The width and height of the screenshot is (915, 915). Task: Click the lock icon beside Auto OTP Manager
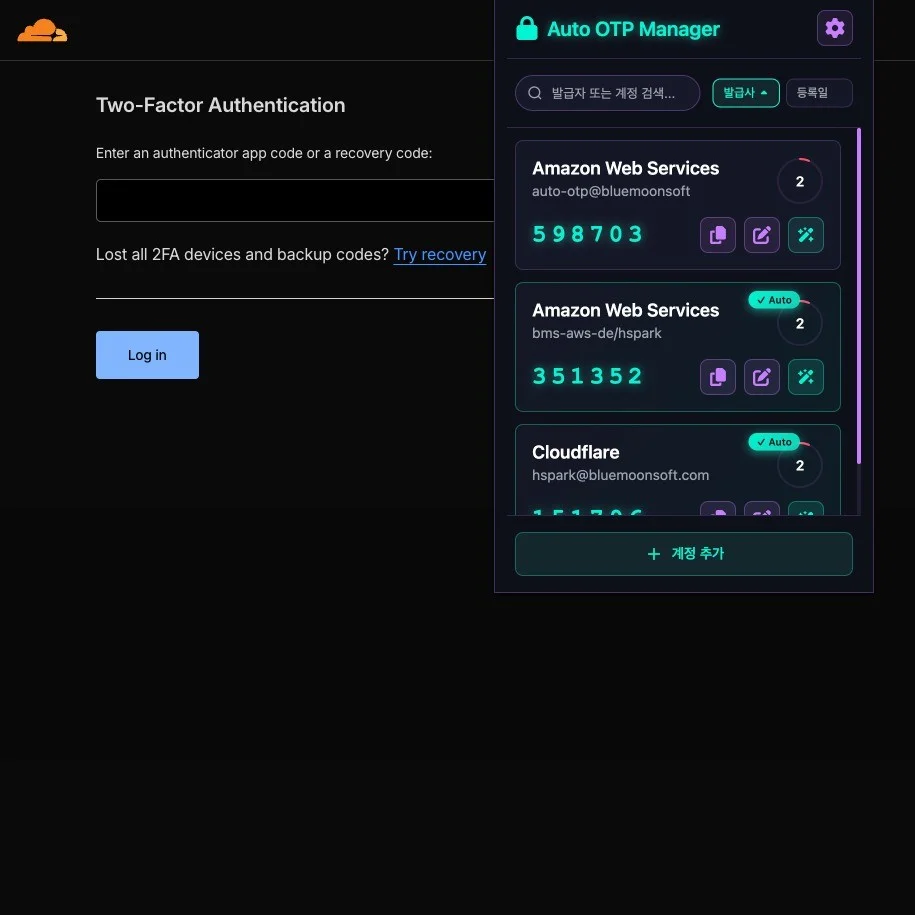[x=526, y=29]
